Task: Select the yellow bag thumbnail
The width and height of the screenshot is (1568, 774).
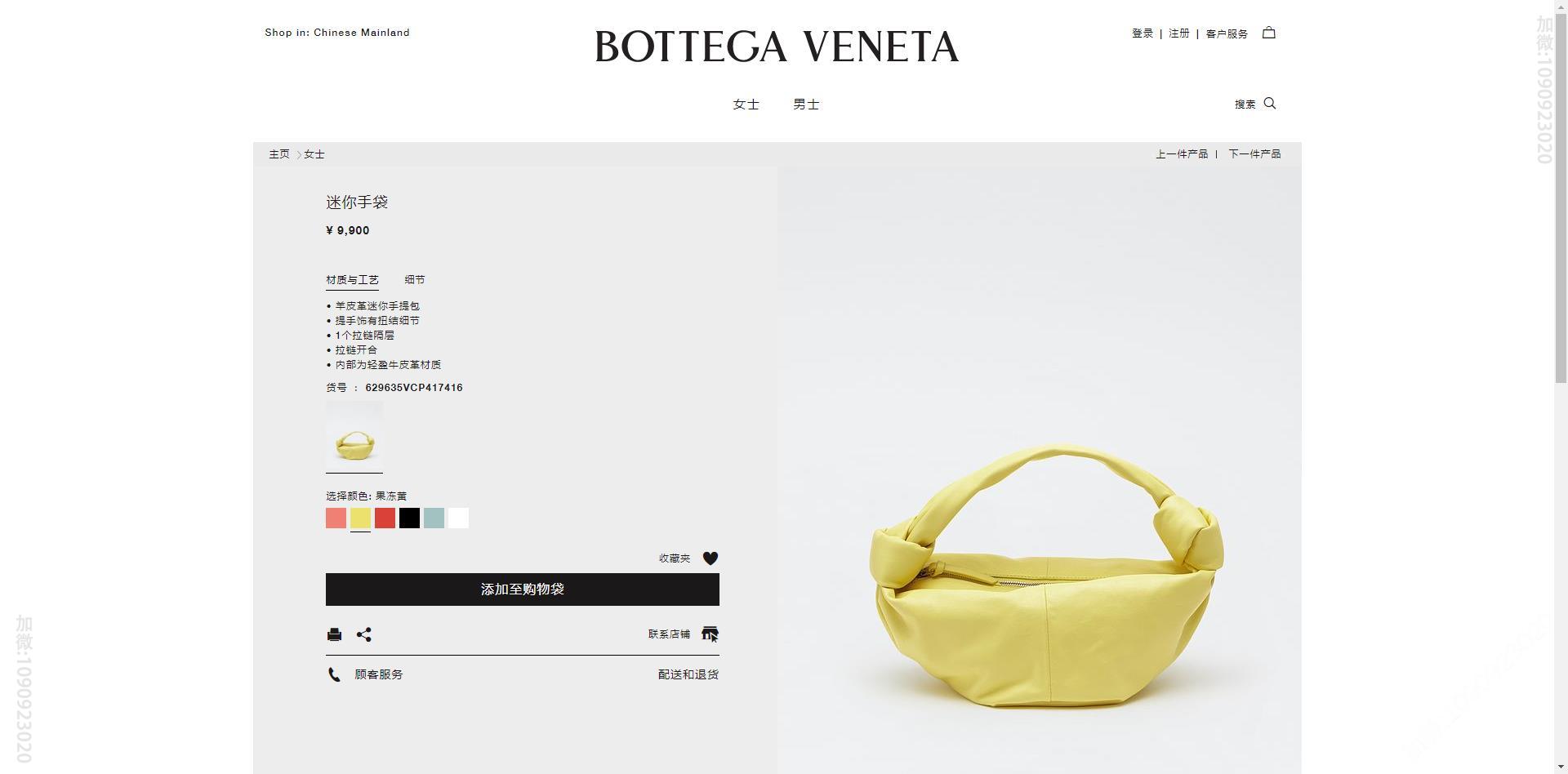Action: click(354, 436)
